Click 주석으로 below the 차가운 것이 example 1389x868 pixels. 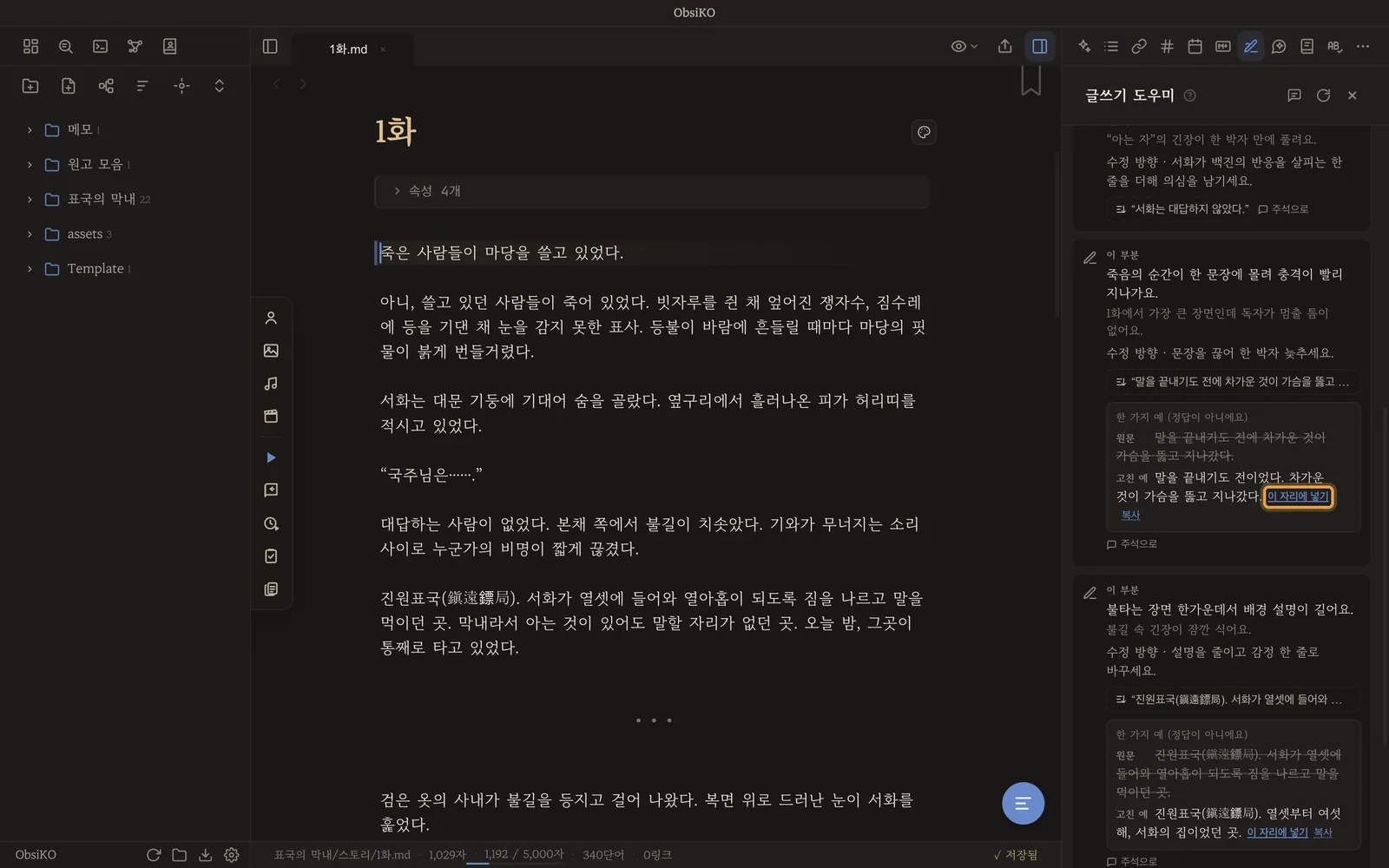tap(1132, 543)
